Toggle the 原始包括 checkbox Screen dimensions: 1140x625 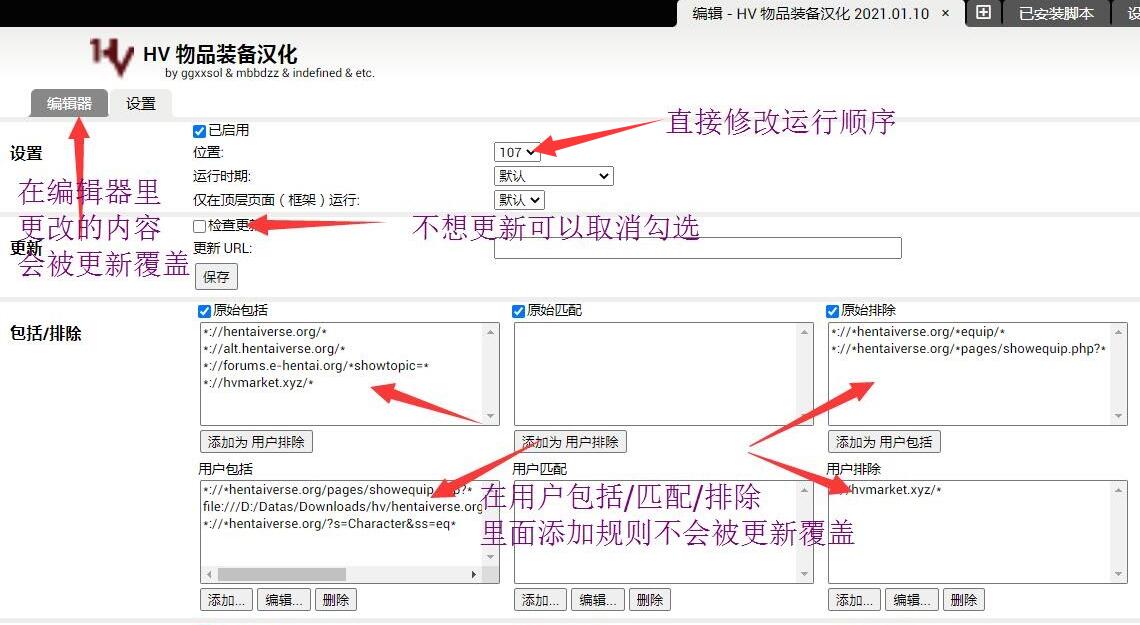pyautogui.click(x=204, y=311)
